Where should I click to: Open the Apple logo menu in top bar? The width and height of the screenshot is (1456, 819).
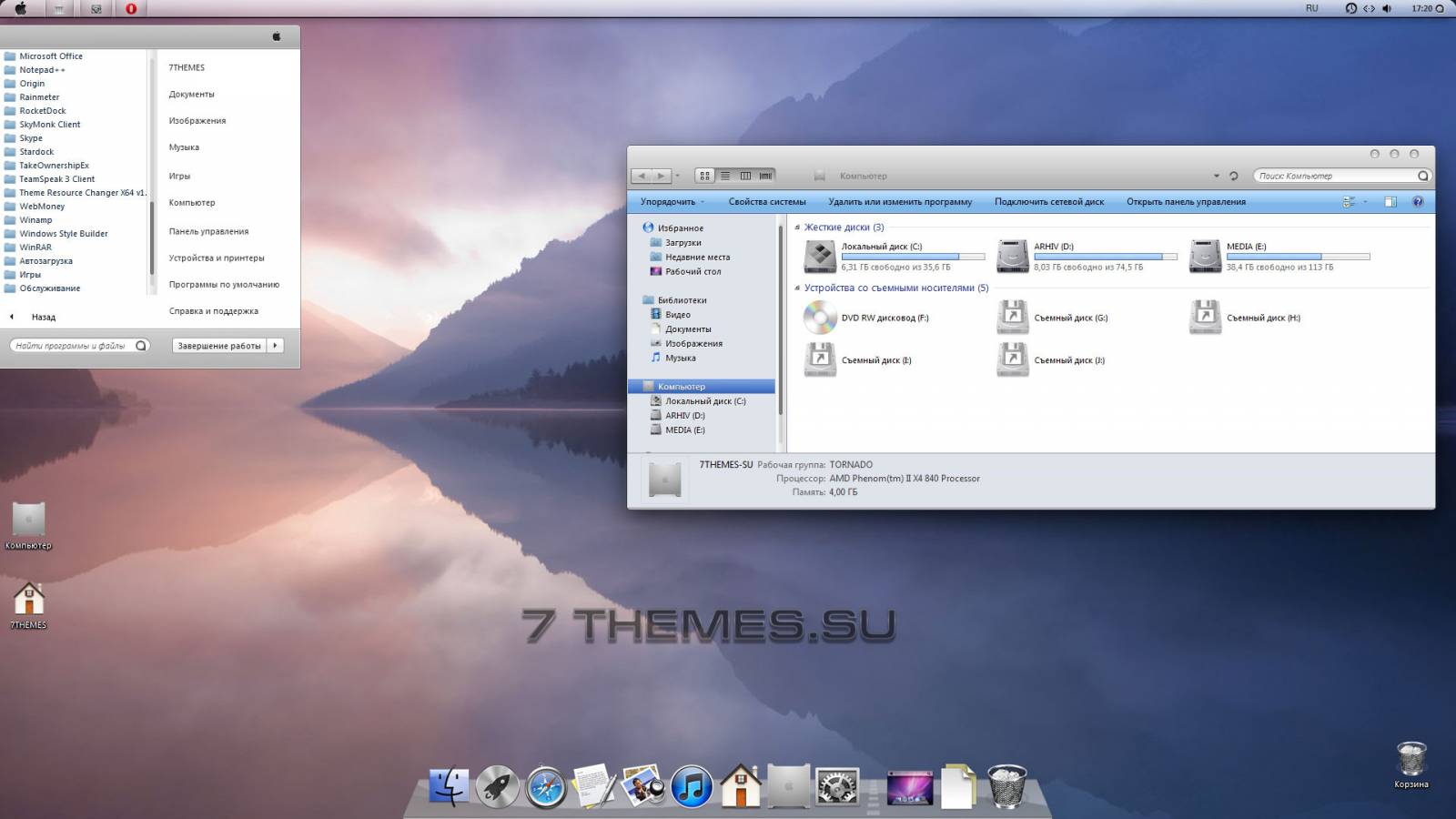click(x=20, y=8)
